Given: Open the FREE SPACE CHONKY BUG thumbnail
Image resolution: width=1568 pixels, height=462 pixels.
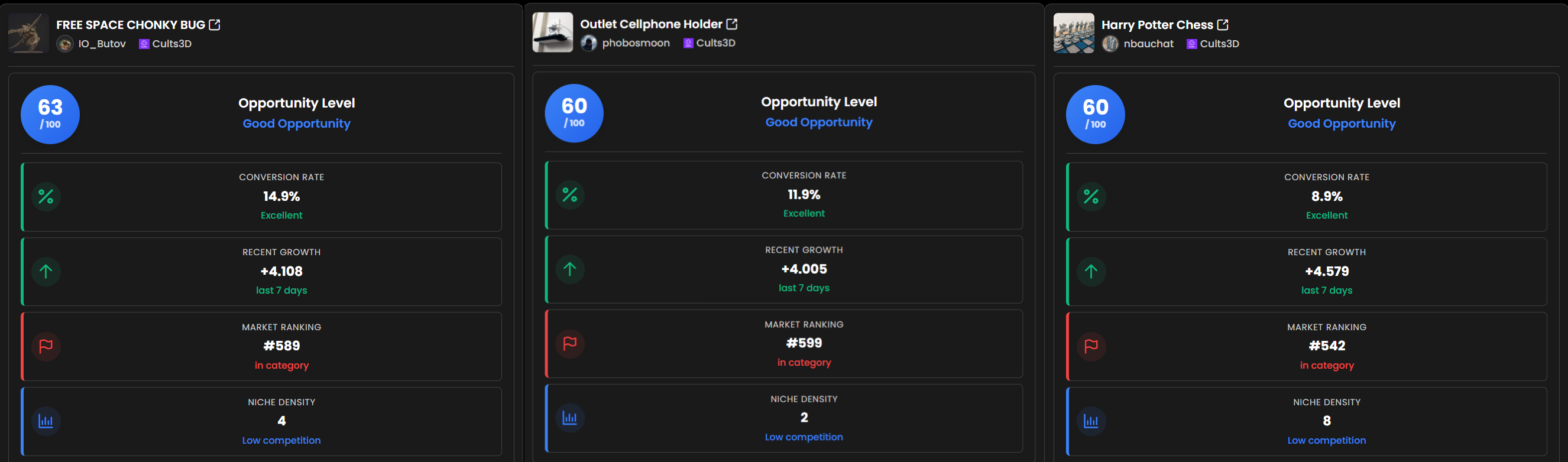Looking at the screenshot, I should point(28,34).
